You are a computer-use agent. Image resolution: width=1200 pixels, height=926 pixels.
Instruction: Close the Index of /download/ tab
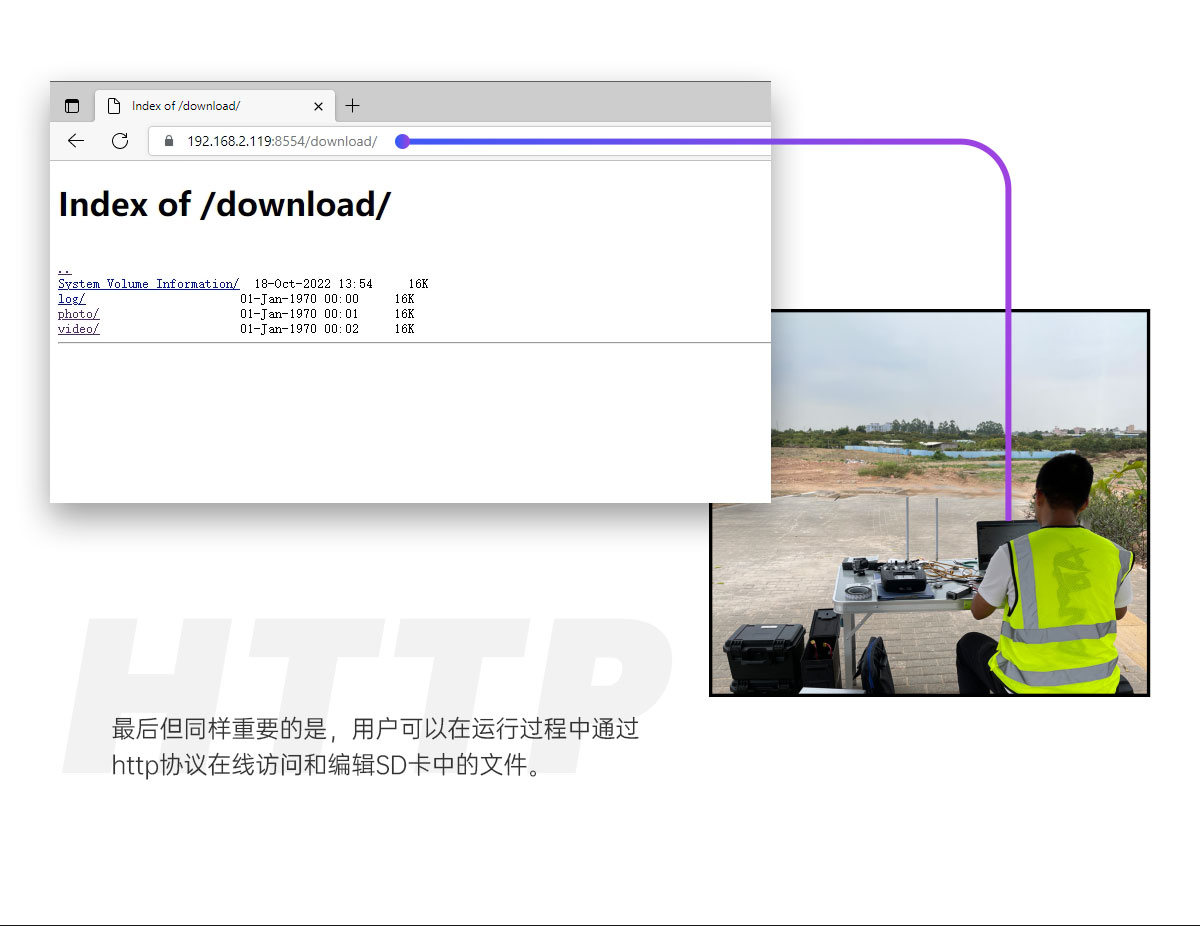click(318, 106)
